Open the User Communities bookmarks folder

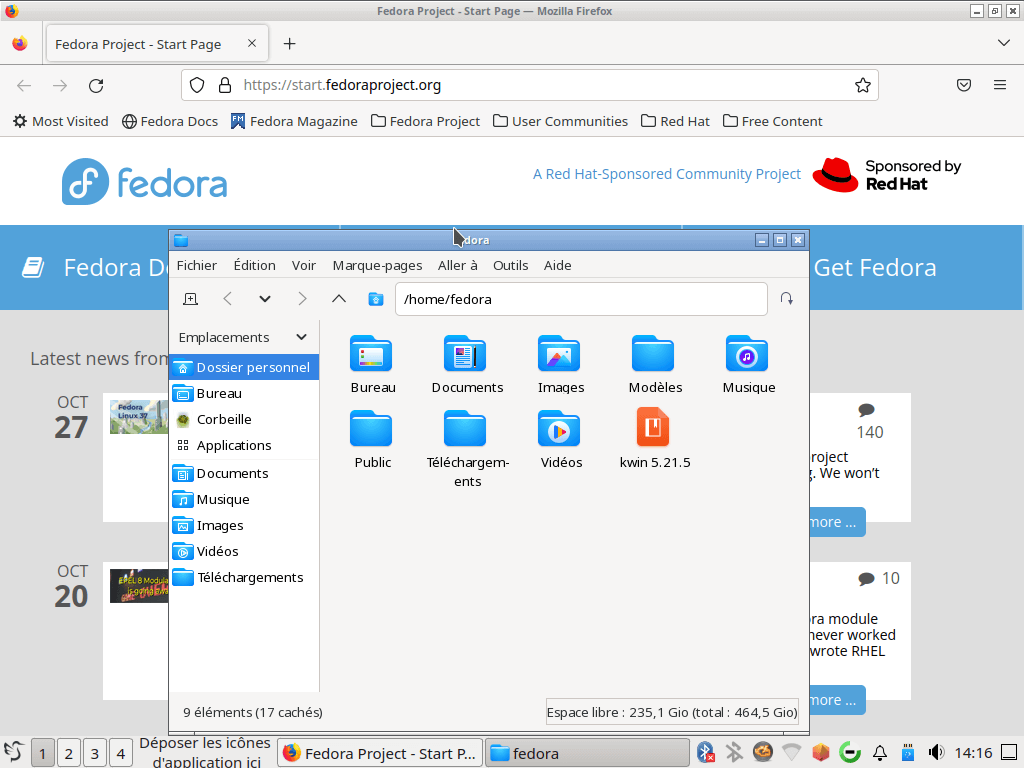pos(560,121)
